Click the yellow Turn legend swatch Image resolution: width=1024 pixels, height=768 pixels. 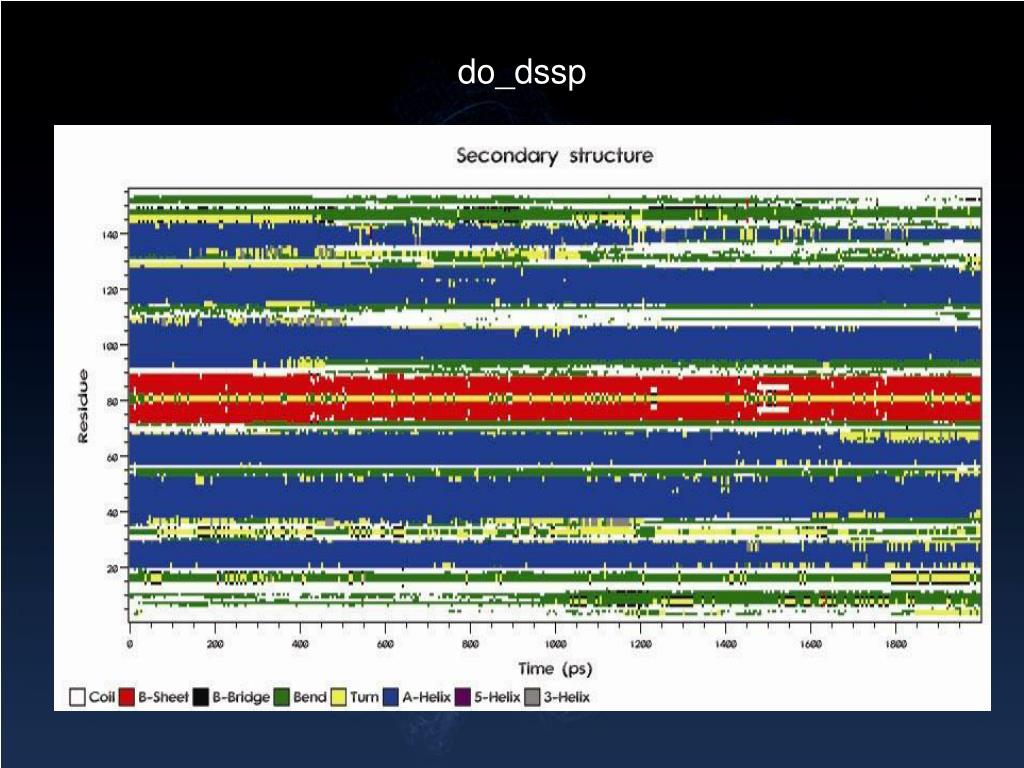[338, 697]
